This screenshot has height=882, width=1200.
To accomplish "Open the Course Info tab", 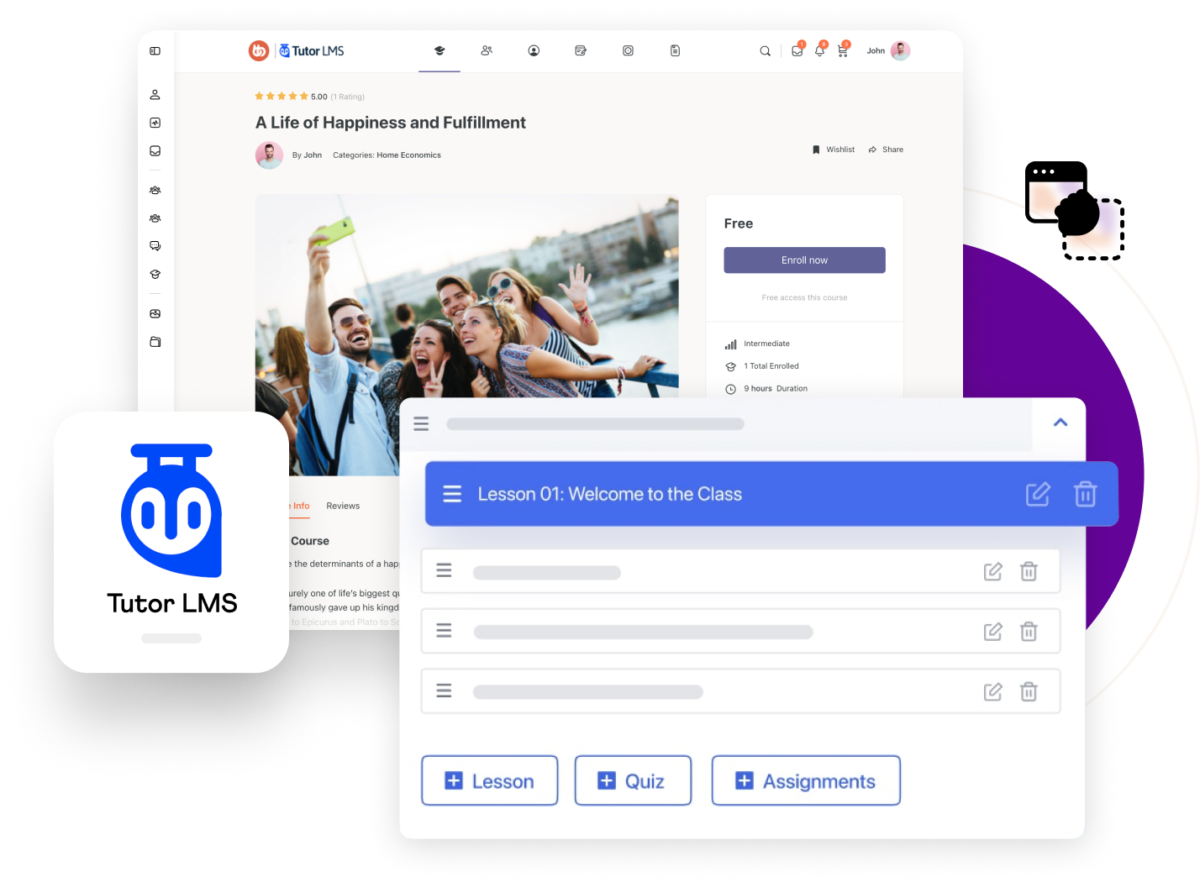I will (x=294, y=505).
